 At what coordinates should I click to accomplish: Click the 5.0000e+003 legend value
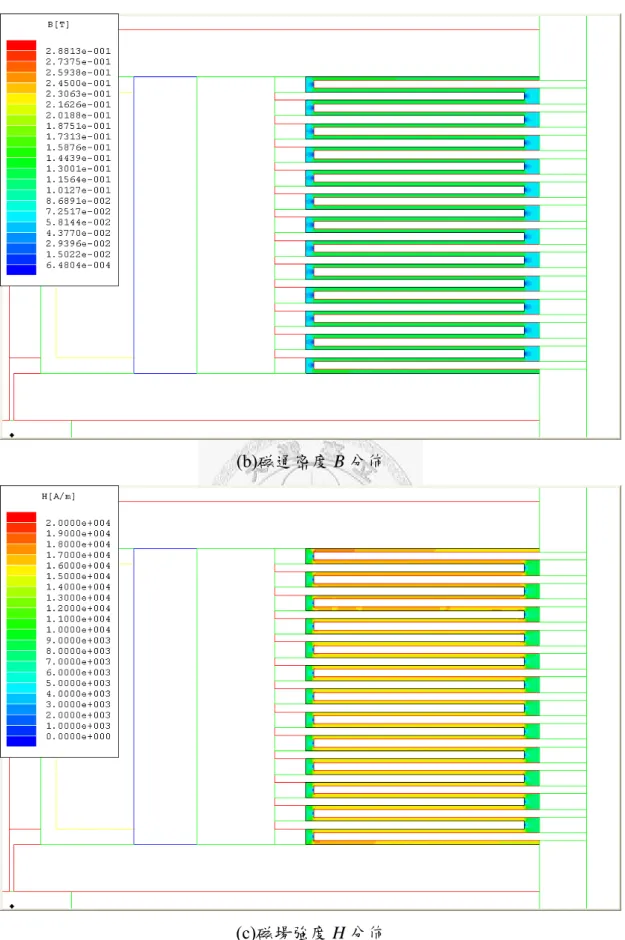(x=78, y=683)
